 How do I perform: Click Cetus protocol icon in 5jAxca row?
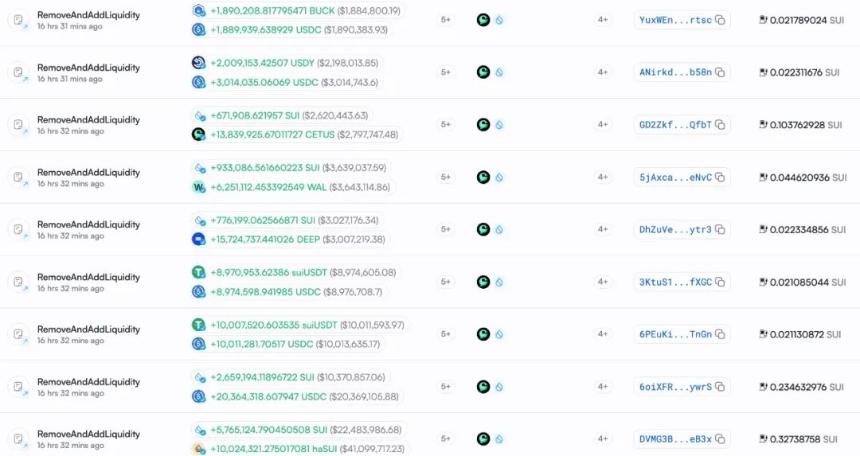point(483,177)
